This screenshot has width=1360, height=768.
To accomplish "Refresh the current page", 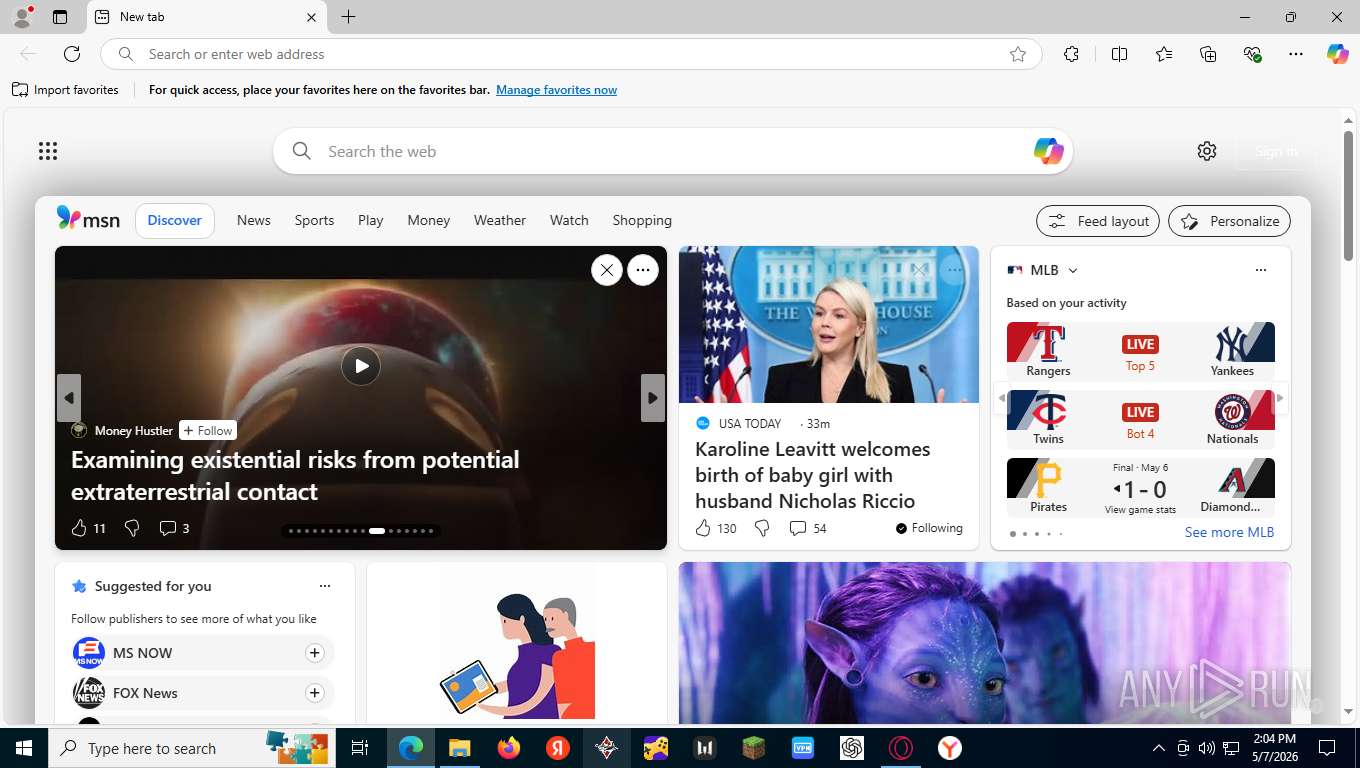I will click(x=72, y=54).
